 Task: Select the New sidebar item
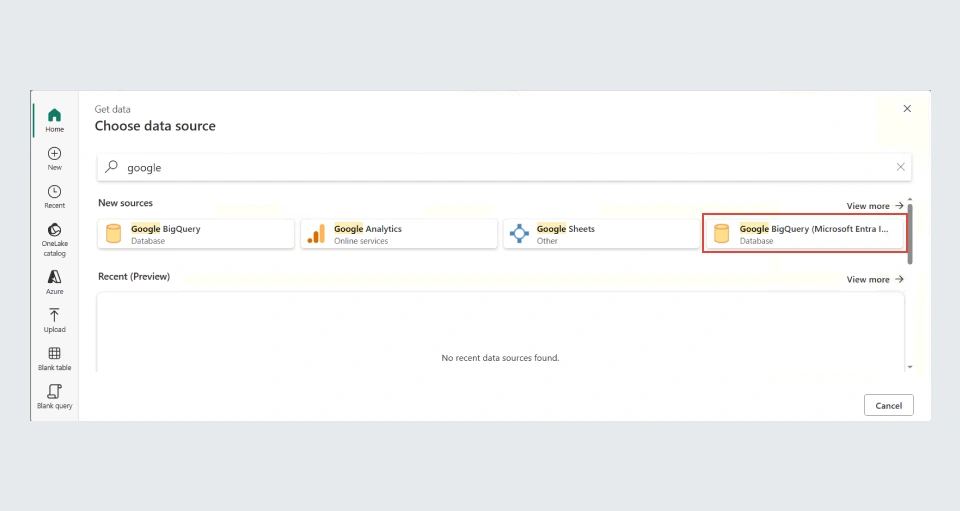coord(54,159)
